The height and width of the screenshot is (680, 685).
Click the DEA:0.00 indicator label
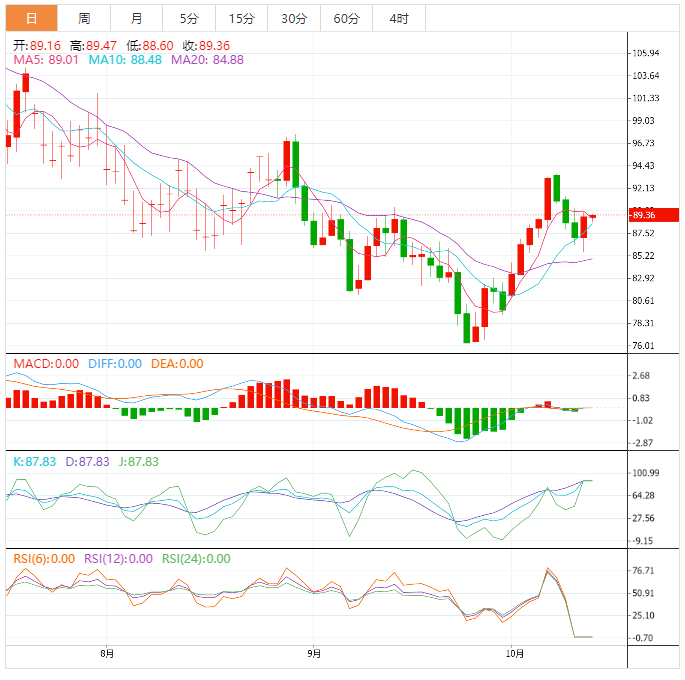click(x=177, y=364)
